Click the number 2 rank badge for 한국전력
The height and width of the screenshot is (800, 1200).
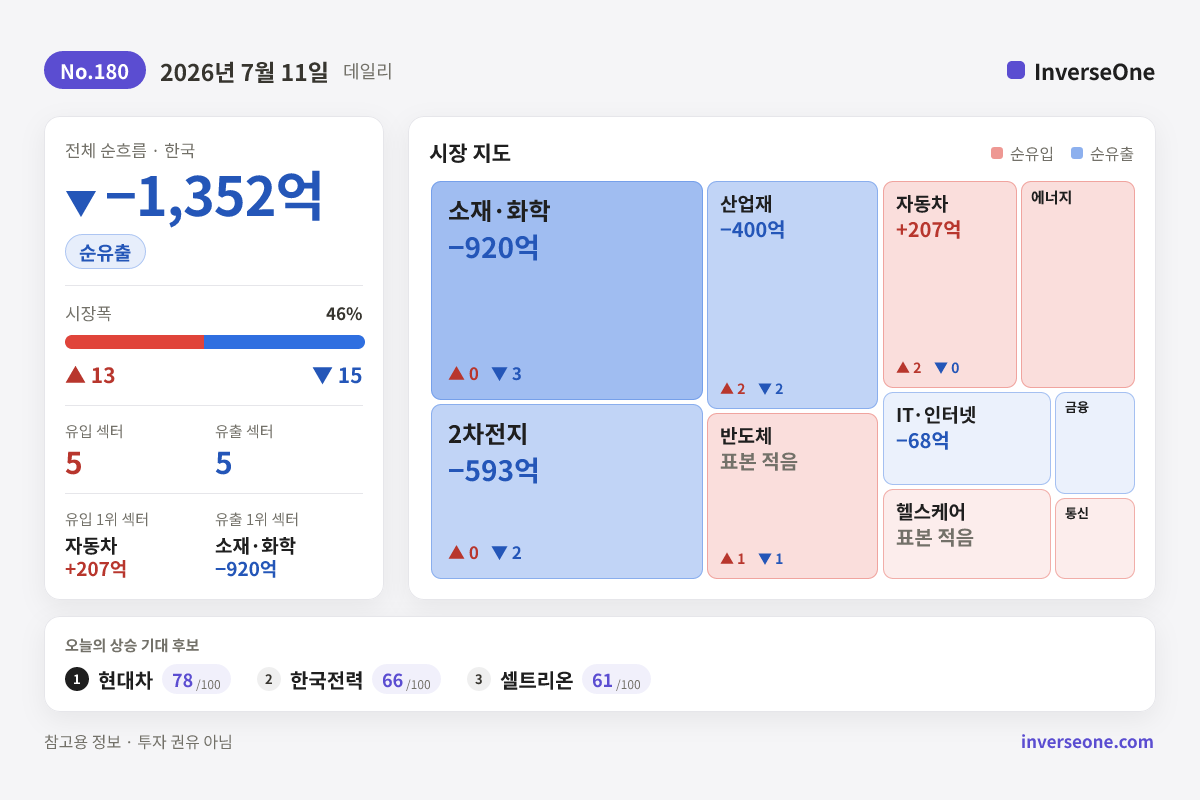pos(269,679)
